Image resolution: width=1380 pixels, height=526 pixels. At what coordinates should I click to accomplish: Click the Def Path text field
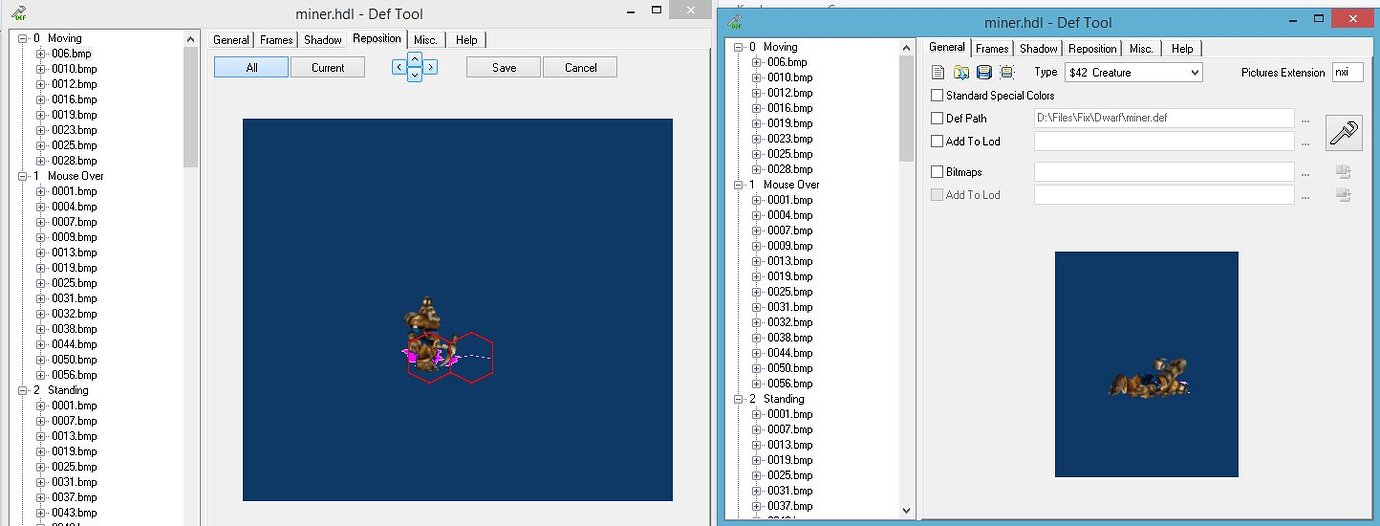pos(1164,118)
